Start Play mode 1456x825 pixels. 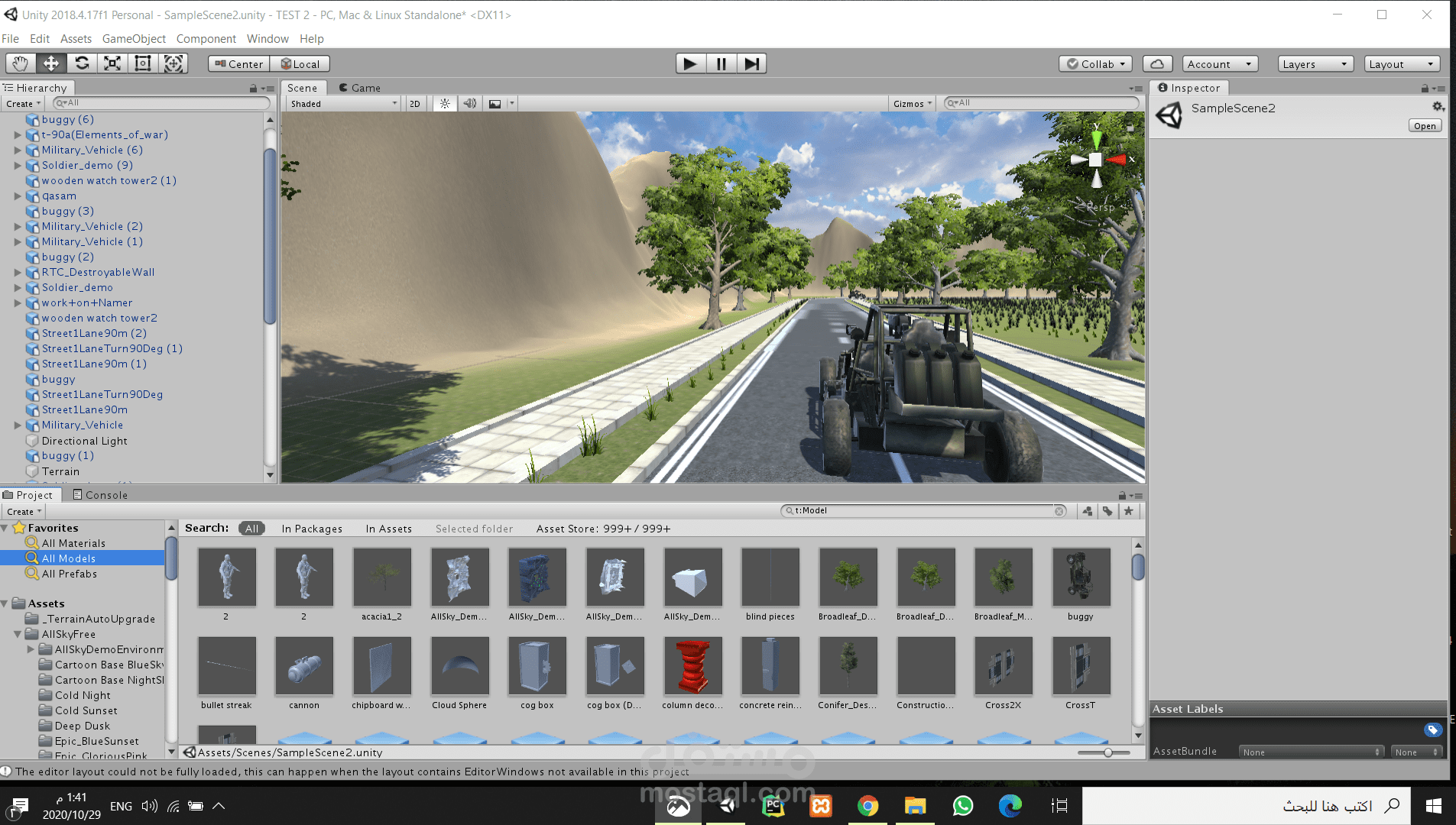pyautogui.click(x=690, y=63)
